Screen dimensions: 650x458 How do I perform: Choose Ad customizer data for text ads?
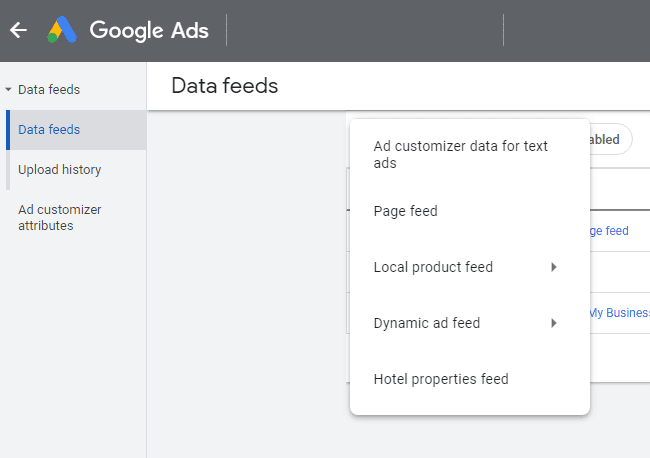point(460,154)
